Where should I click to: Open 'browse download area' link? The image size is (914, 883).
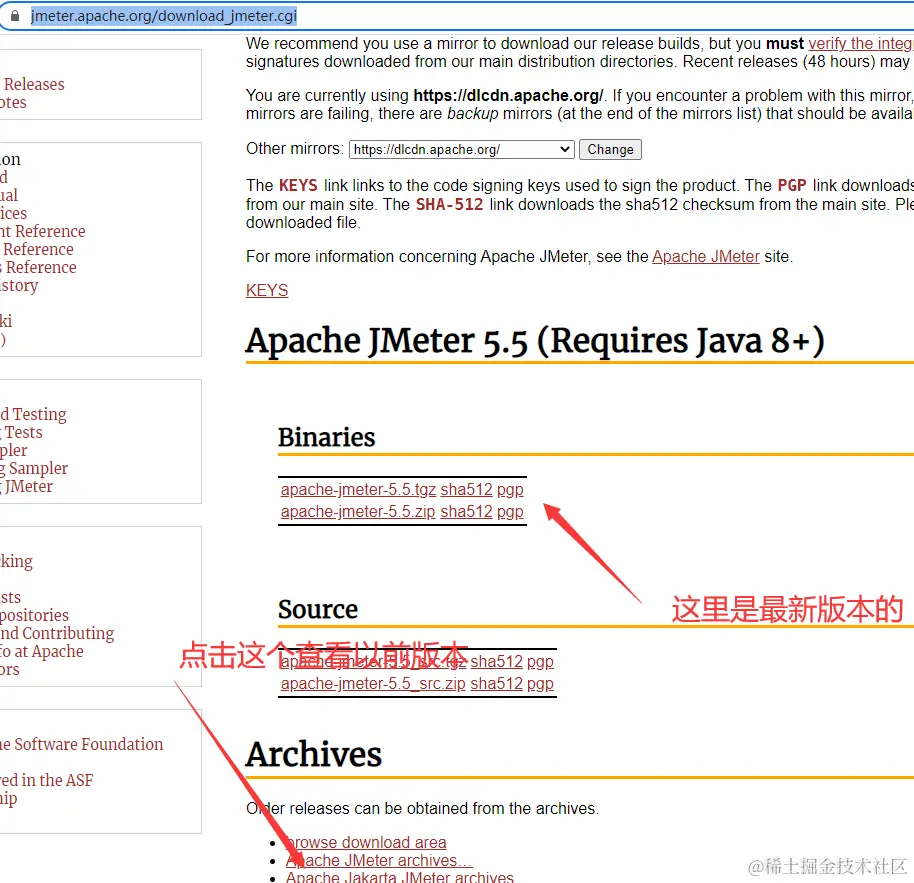point(366,843)
